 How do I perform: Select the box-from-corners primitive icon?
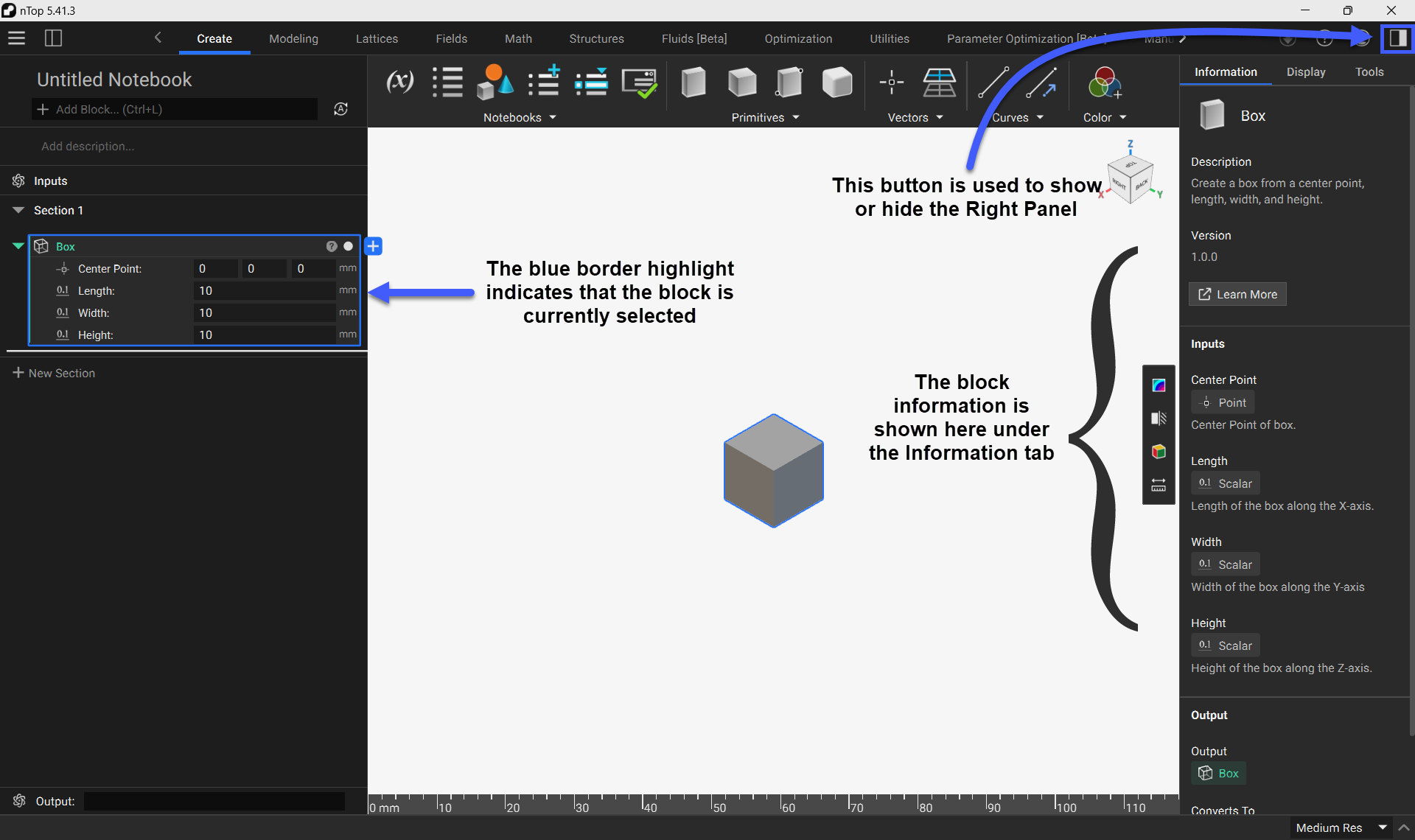(x=789, y=82)
